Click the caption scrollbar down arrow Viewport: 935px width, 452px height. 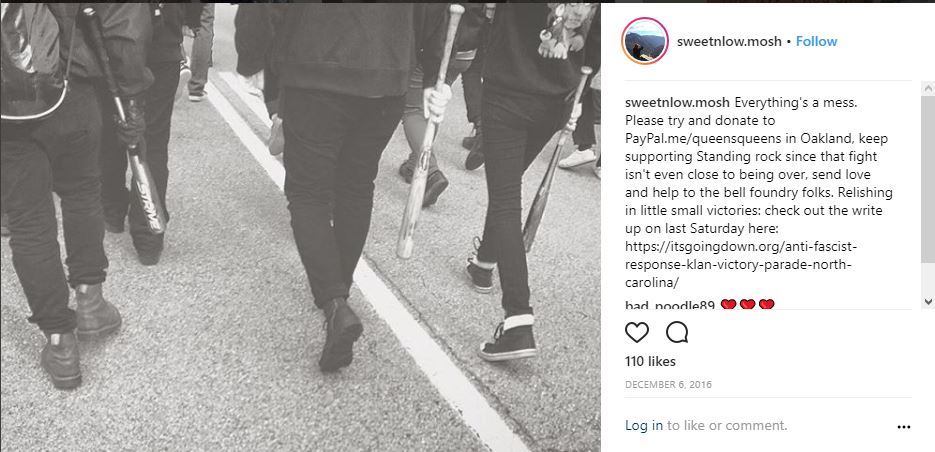(928, 302)
